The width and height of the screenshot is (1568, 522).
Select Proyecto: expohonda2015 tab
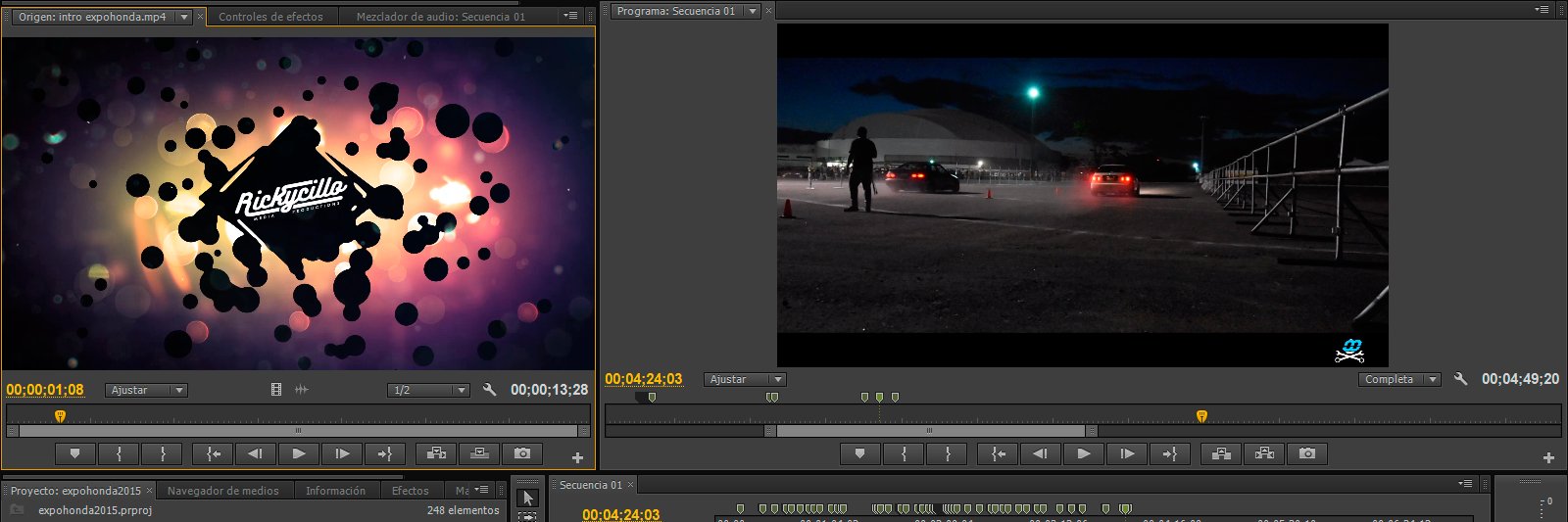click(75, 491)
